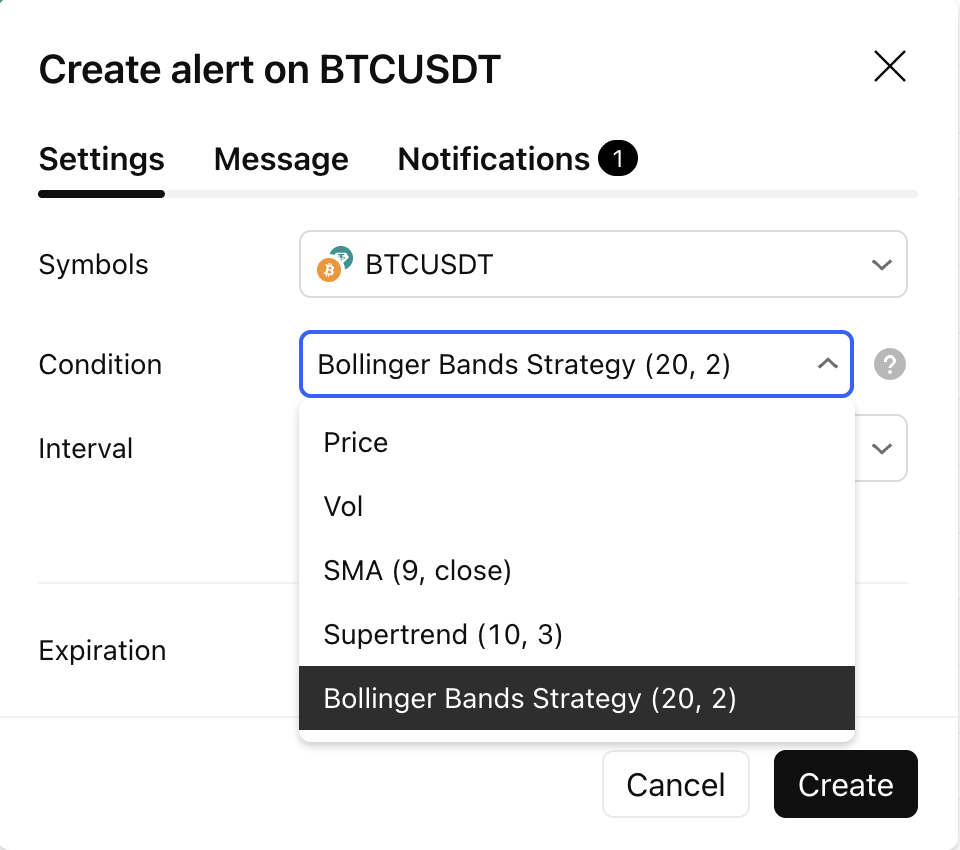The width and height of the screenshot is (960, 850).
Task: Switch to the Settings tab
Action: tap(101, 159)
